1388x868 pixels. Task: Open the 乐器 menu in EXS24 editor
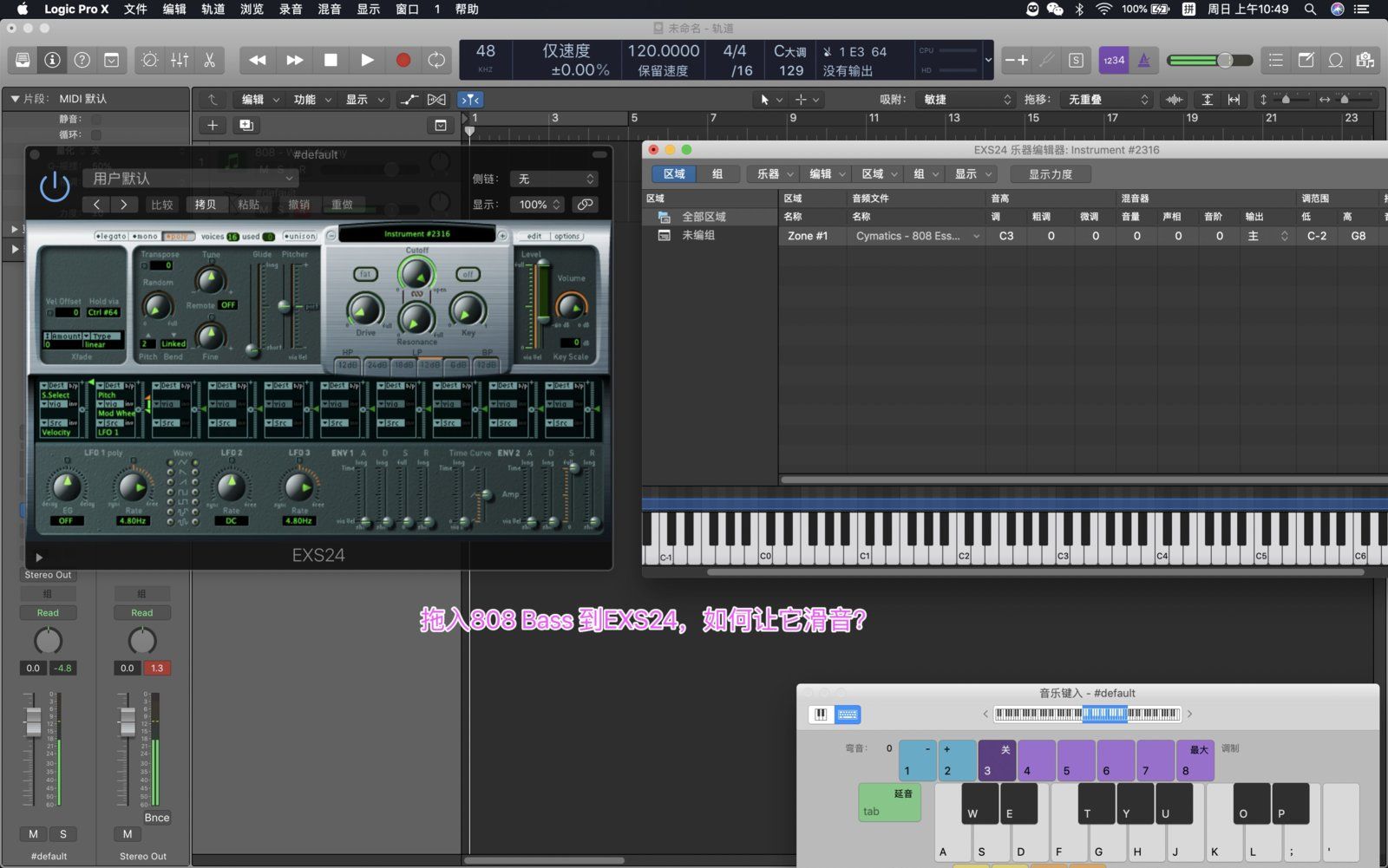[774, 174]
